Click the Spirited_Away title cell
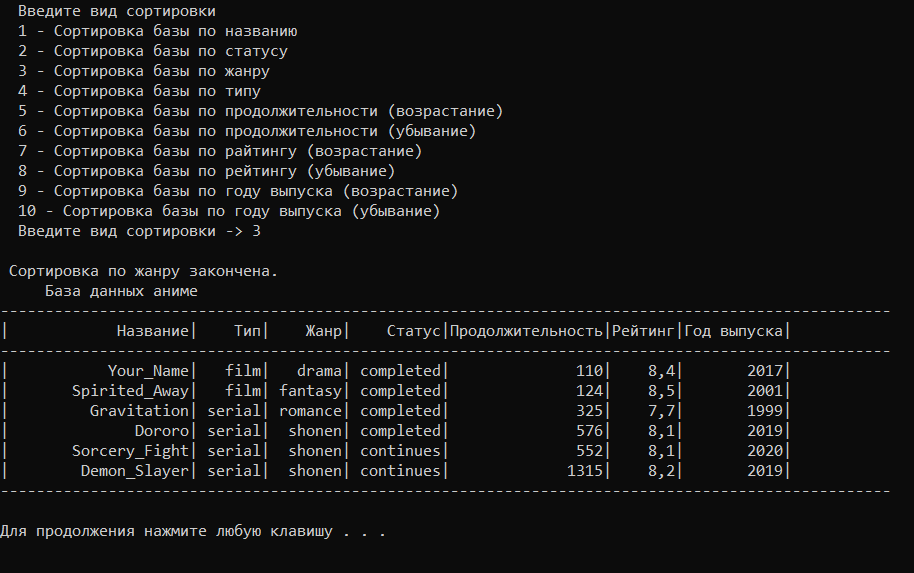The height and width of the screenshot is (573, 914). pyautogui.click(x=131, y=391)
